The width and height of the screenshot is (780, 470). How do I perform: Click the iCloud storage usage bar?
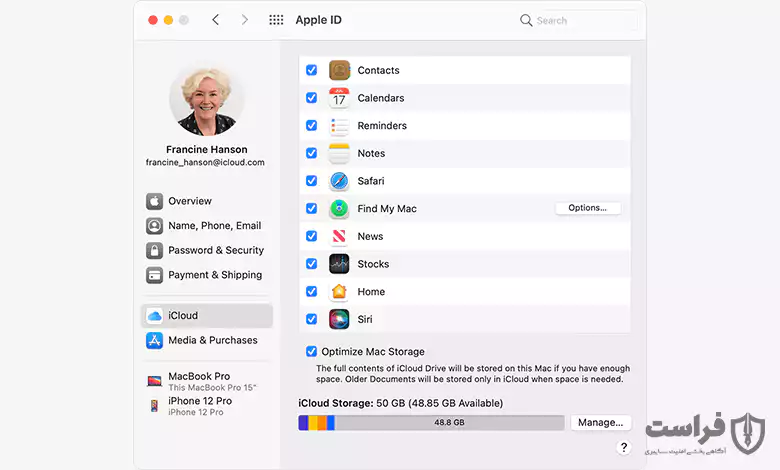(x=431, y=423)
